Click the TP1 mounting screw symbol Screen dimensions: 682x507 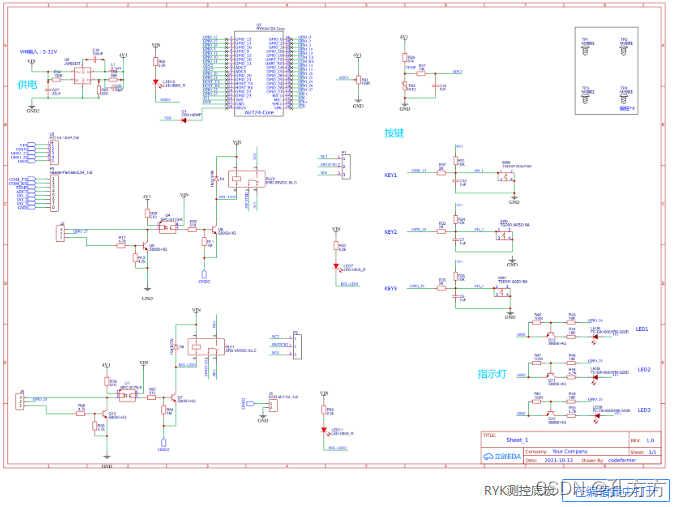tap(585, 50)
